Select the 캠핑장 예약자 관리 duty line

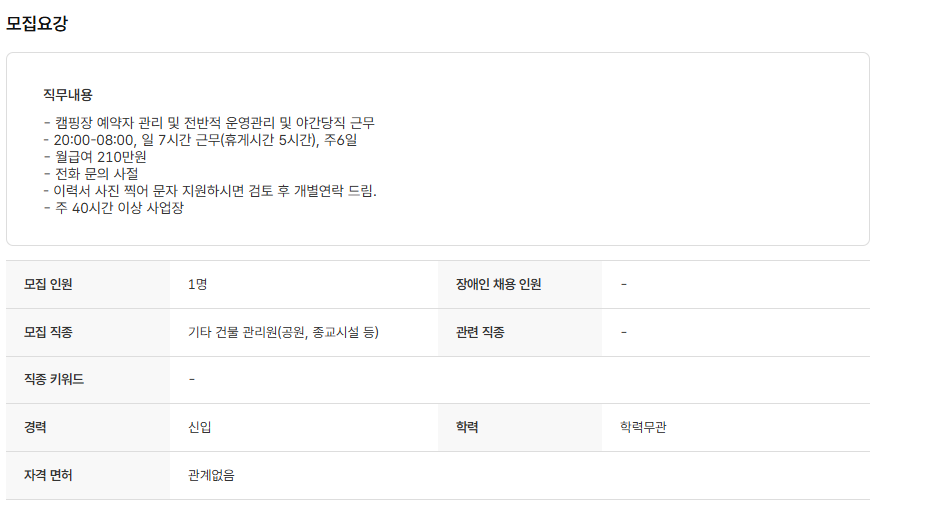click(209, 123)
